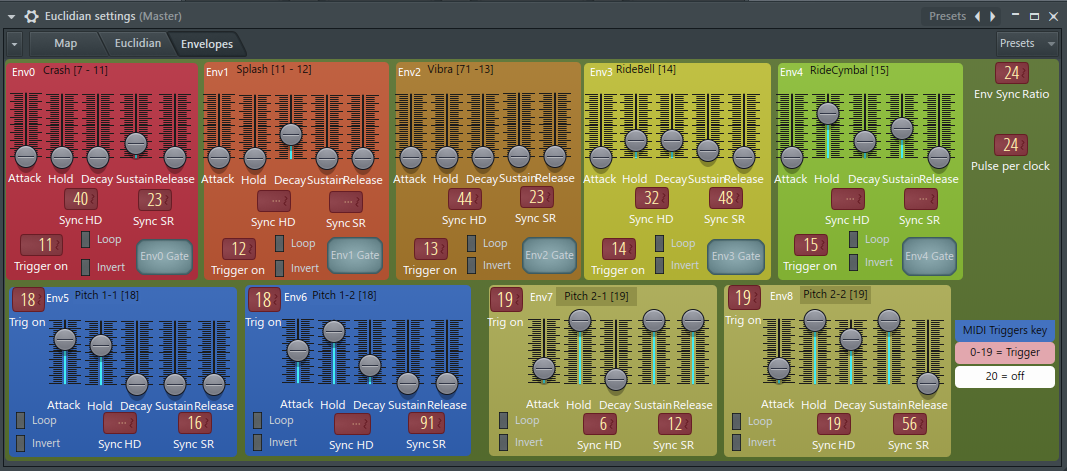The width and height of the screenshot is (1067, 471).
Task: Click Env3 Sync HD value 32
Action: (x=652, y=198)
